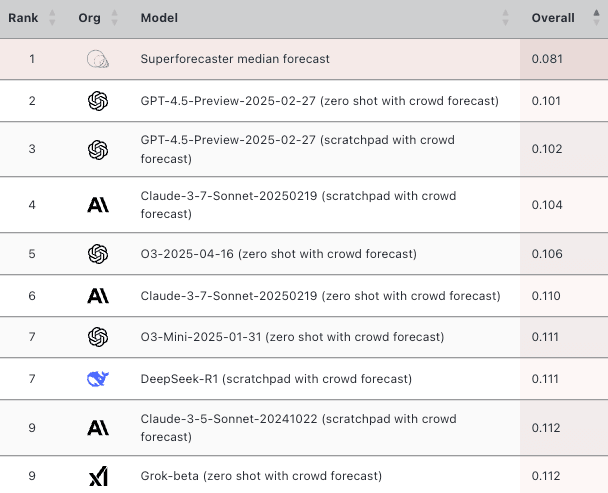Click the DeepSeek whale logo
The width and height of the screenshot is (608, 493).
click(x=97, y=379)
